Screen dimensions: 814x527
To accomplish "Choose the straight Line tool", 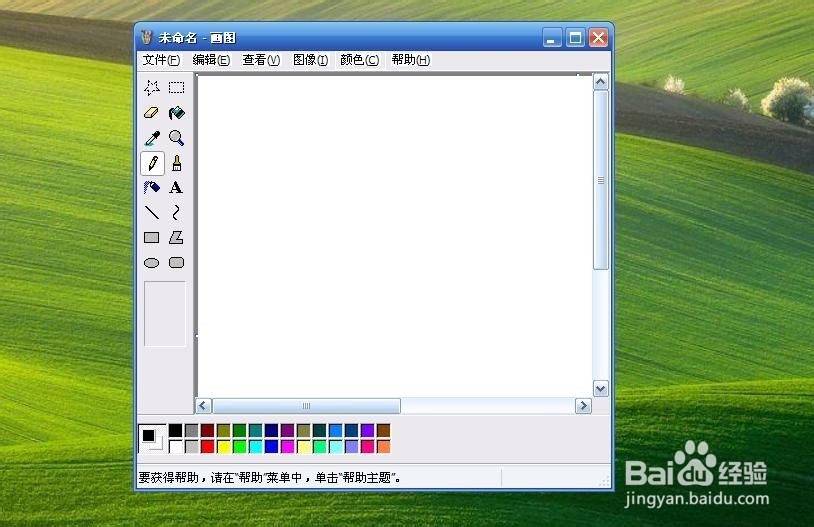I will tap(152, 212).
